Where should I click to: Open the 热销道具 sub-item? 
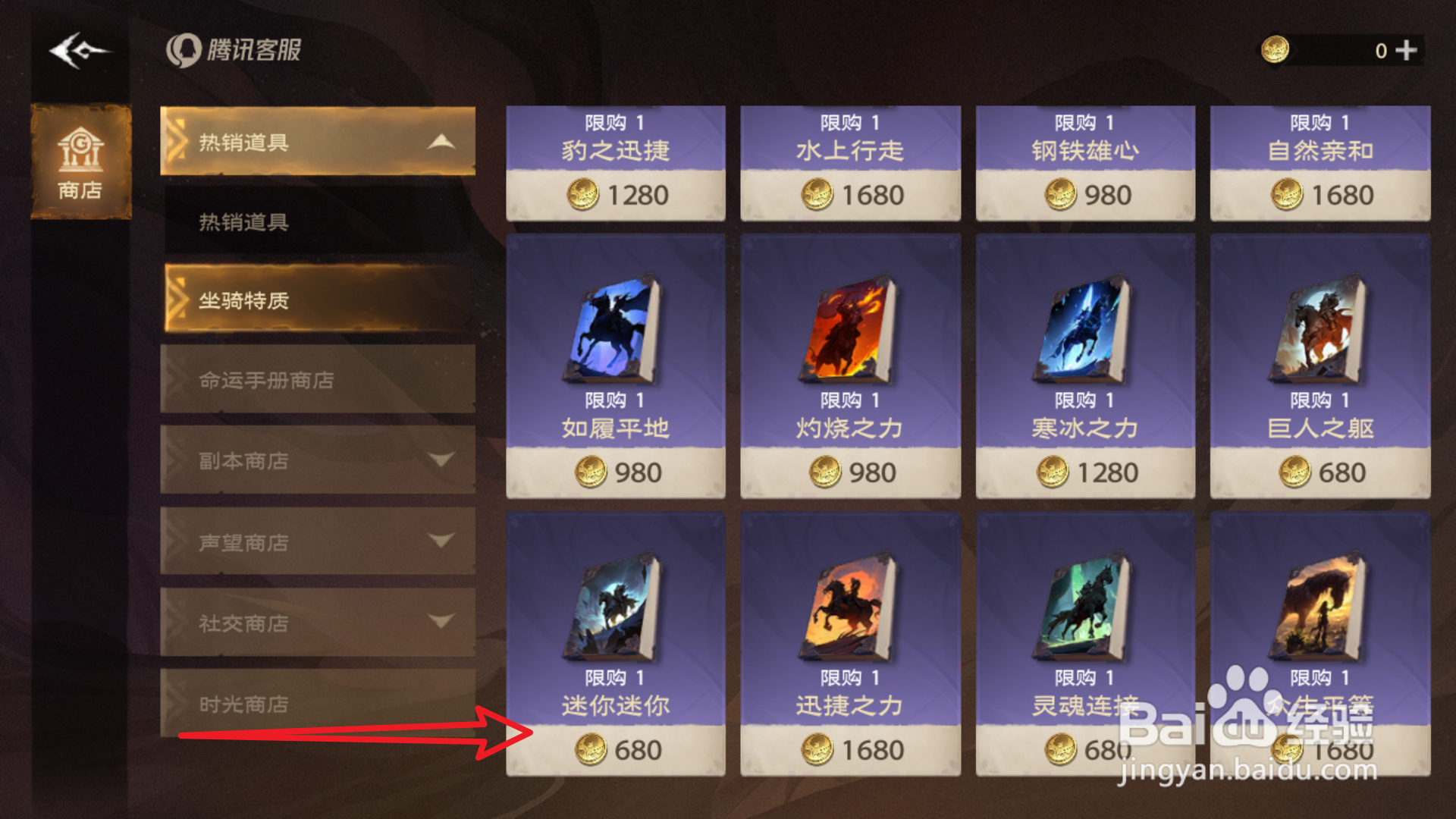(318, 221)
